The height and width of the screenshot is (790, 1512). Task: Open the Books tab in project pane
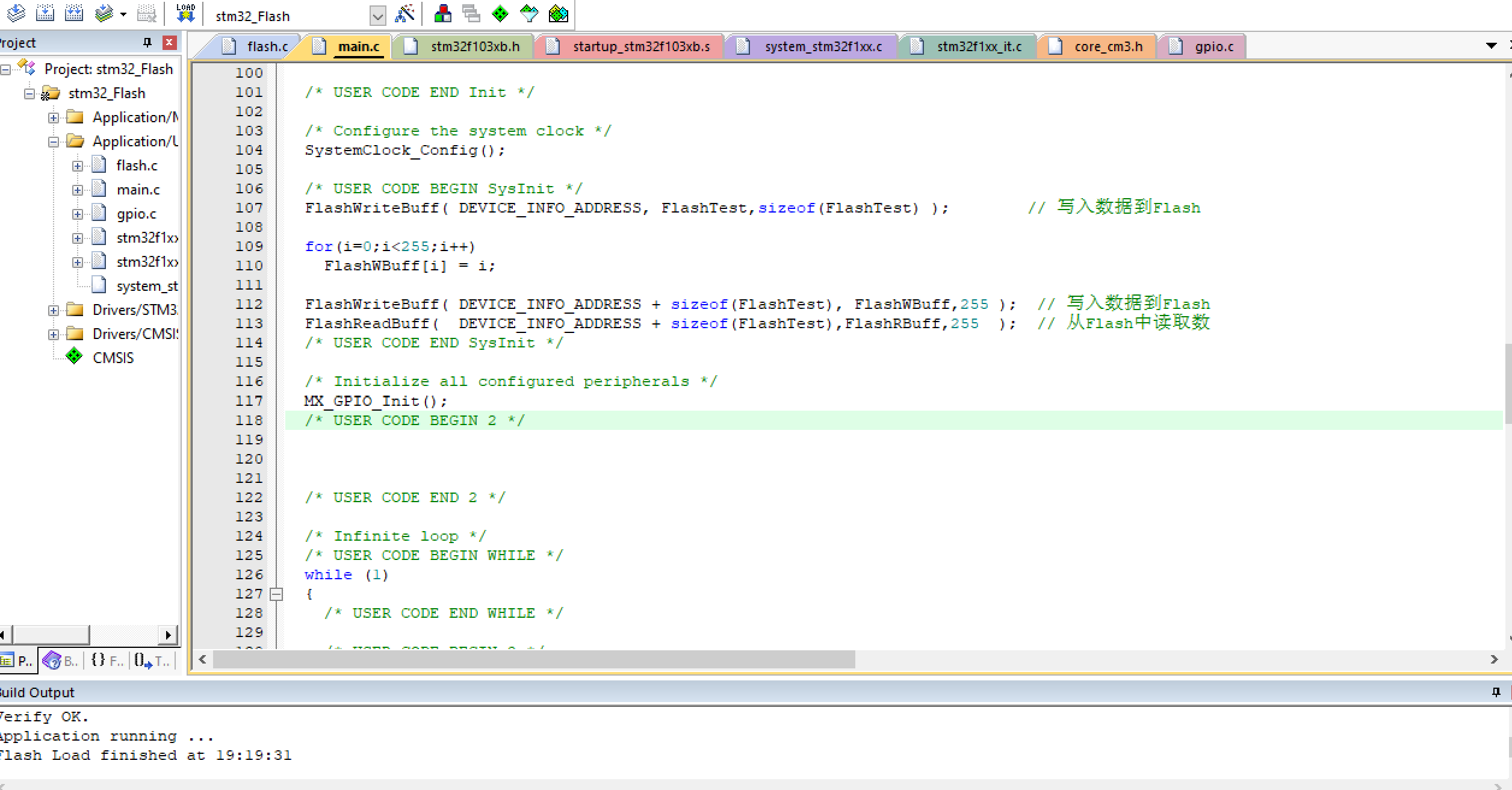pos(61,661)
